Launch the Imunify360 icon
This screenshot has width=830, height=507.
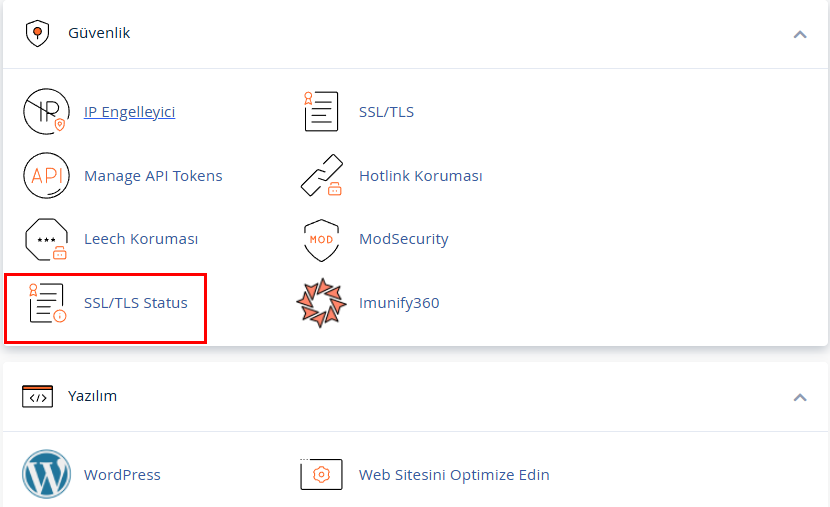pos(321,303)
